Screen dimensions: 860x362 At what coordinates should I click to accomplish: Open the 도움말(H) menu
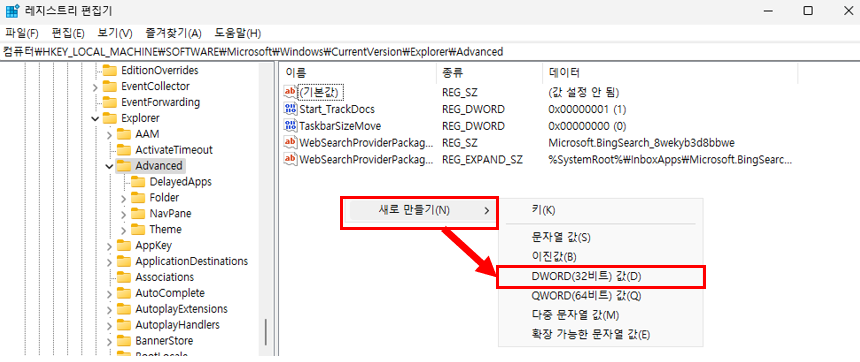(x=237, y=33)
